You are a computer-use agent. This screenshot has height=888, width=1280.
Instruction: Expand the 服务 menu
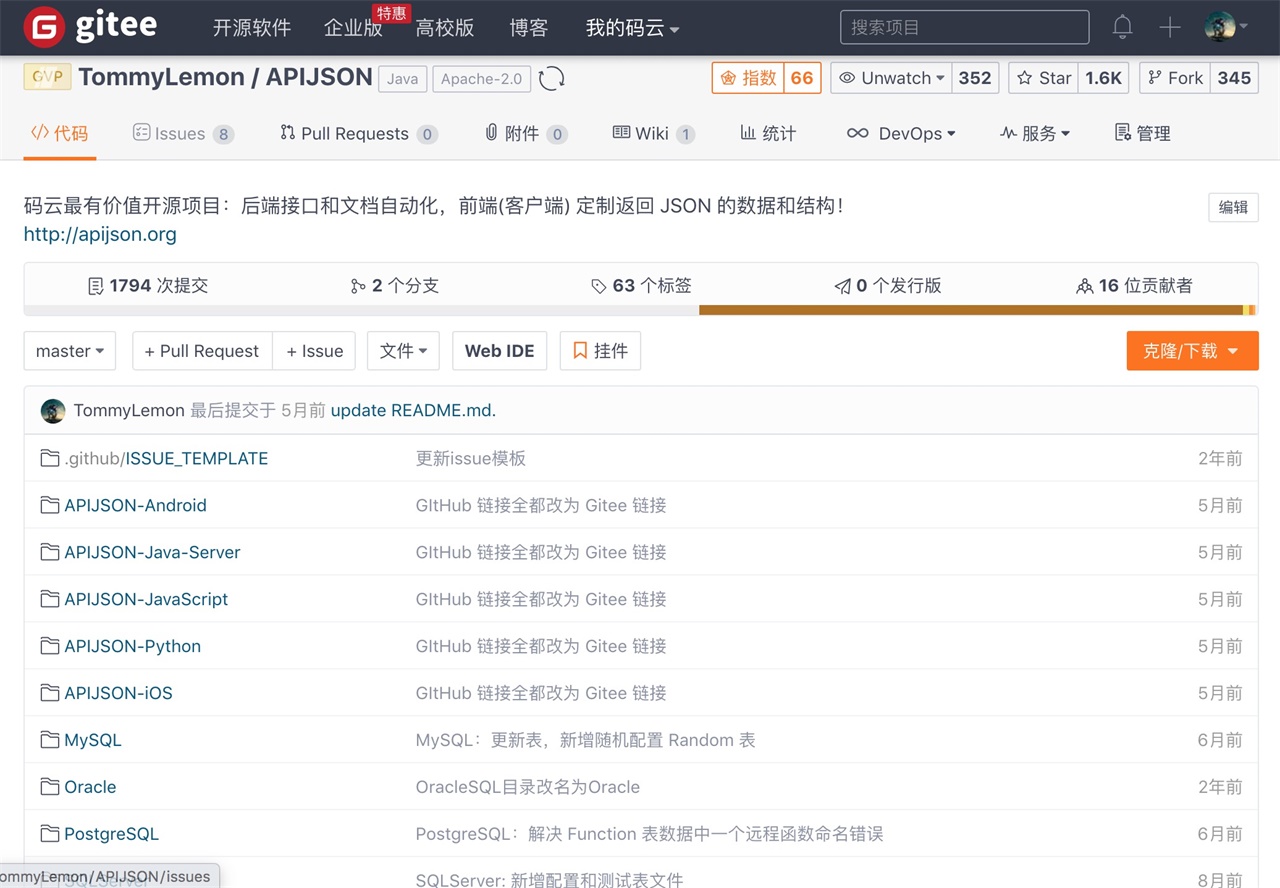(x=1034, y=133)
